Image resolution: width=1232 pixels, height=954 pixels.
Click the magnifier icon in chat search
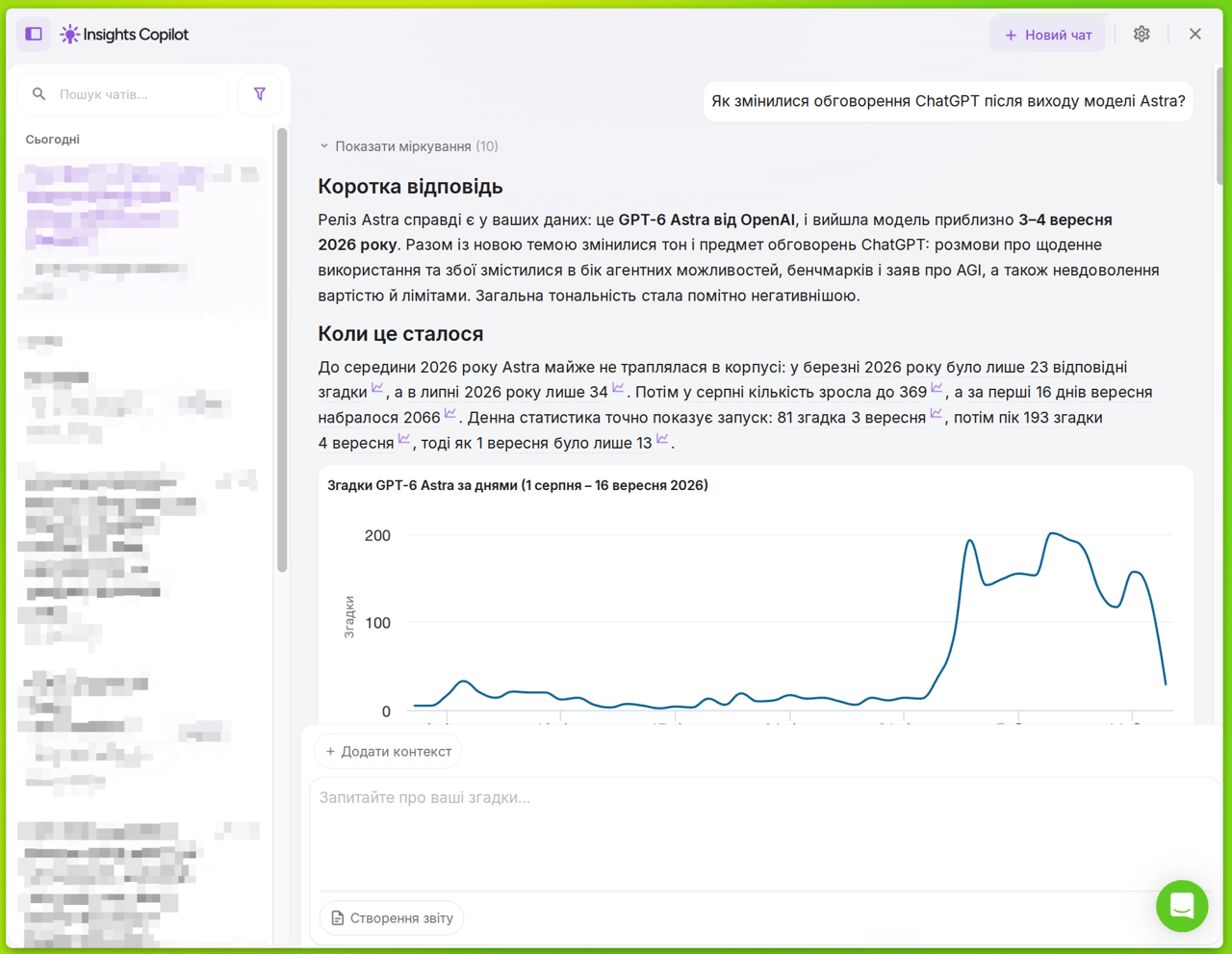(x=38, y=94)
